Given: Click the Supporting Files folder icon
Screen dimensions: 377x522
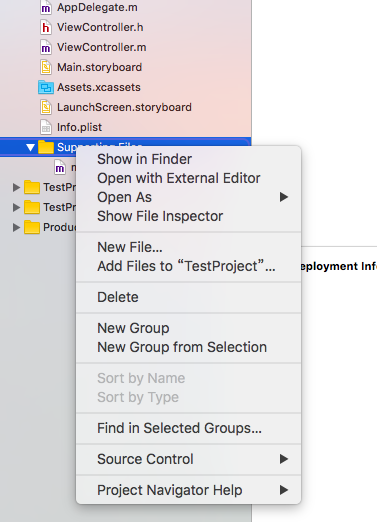Looking at the screenshot, I should (46, 147).
